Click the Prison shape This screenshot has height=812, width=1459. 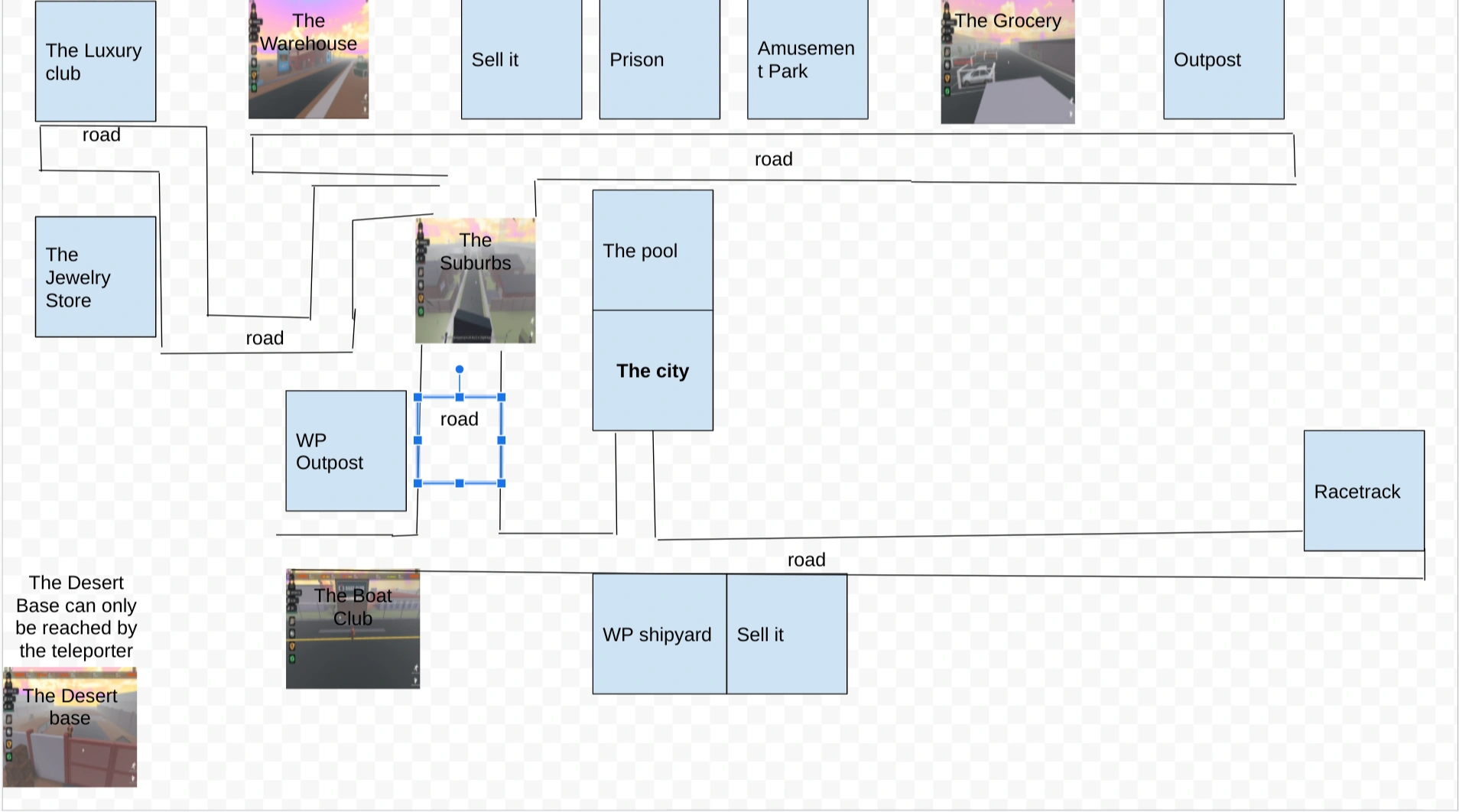659,59
